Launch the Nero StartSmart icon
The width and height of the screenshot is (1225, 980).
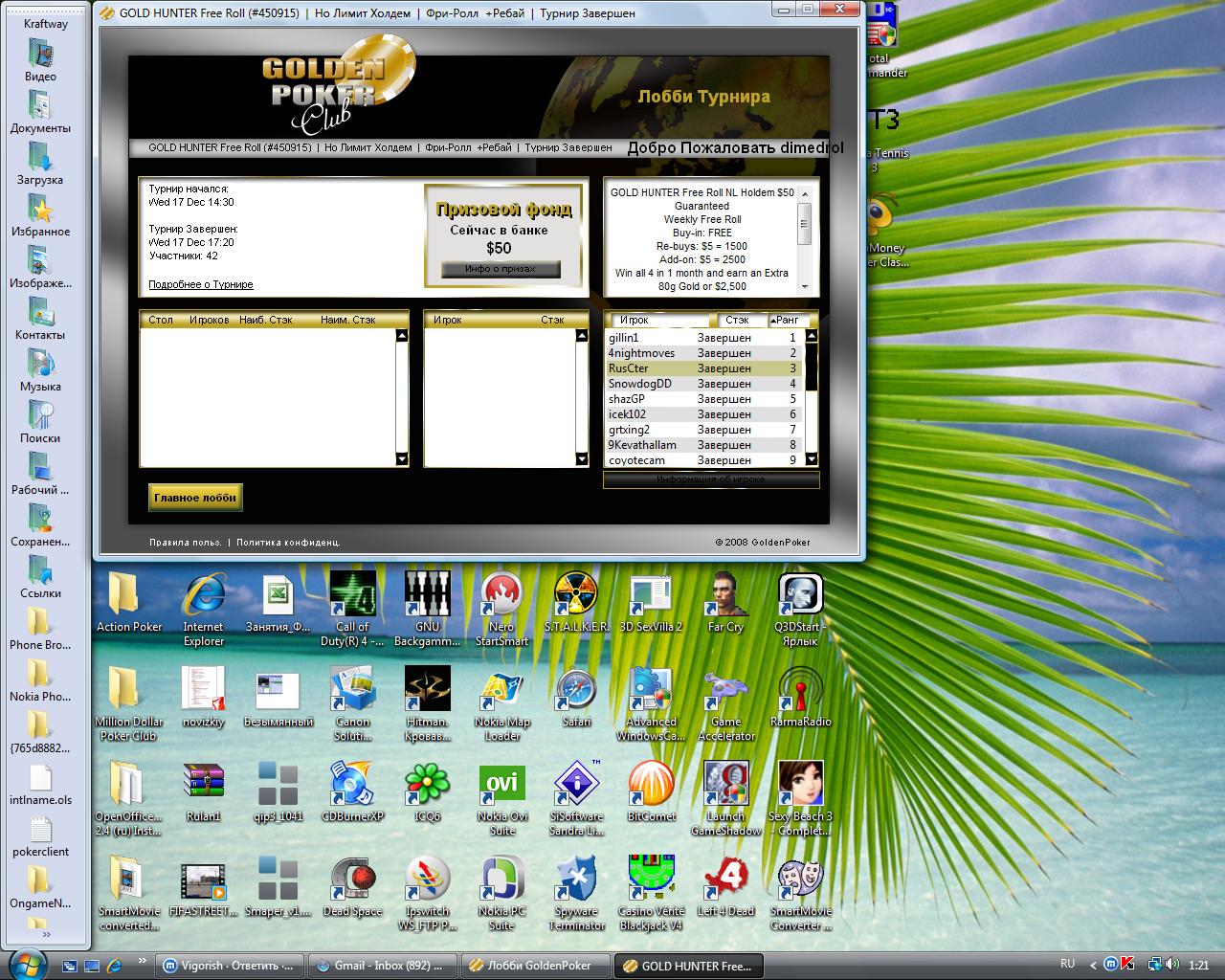(501, 596)
